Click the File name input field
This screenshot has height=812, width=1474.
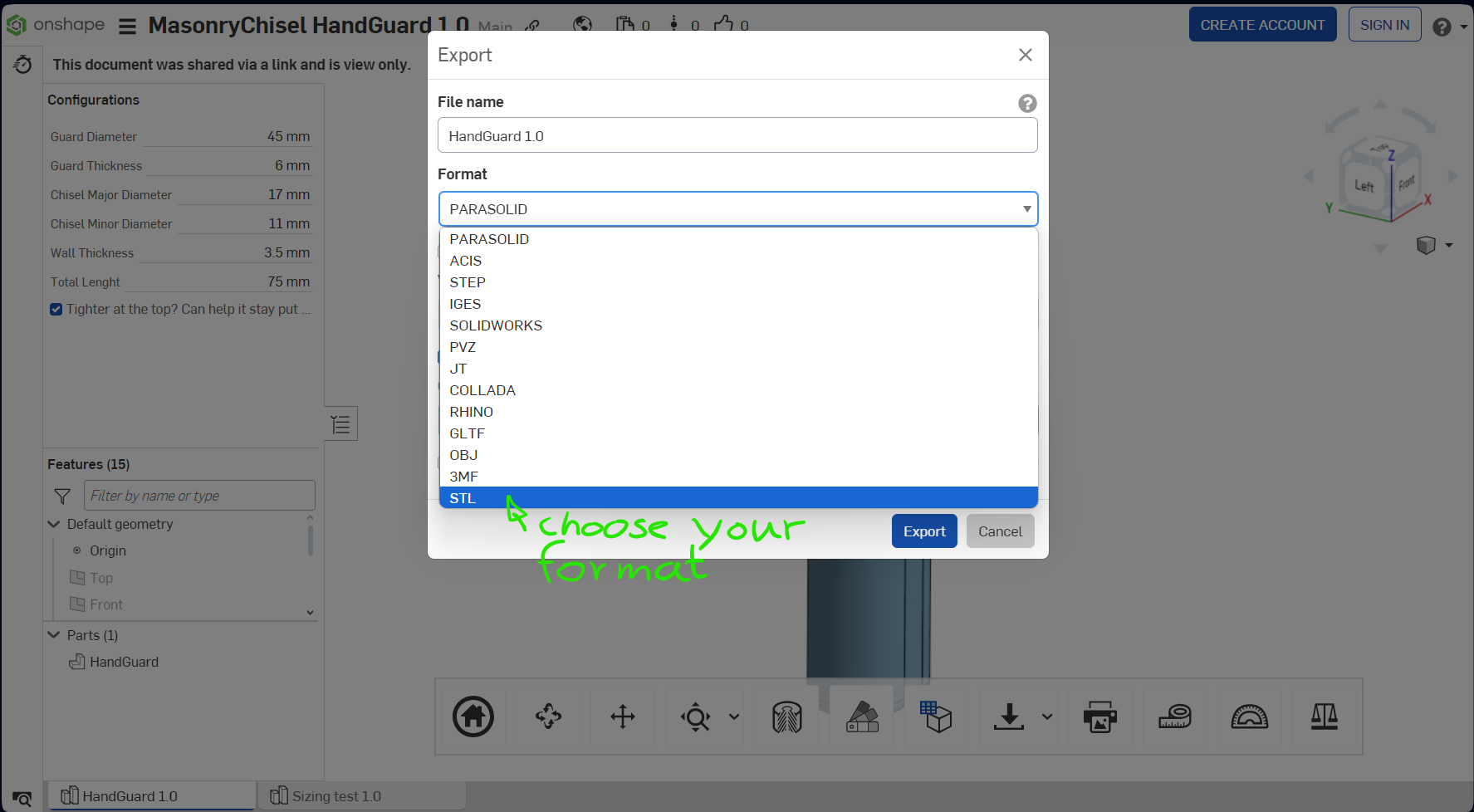[x=737, y=135]
